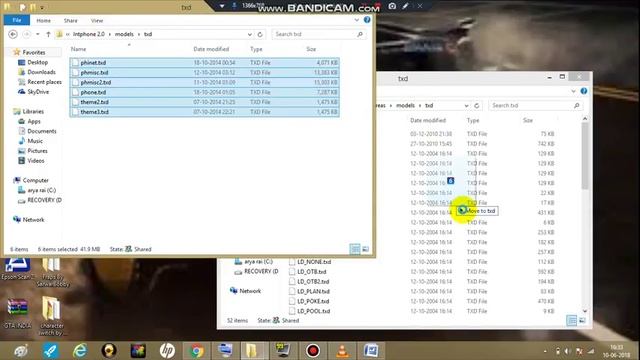
Task: Click 'intphone 2.0' in address bar
Action: pos(89,34)
